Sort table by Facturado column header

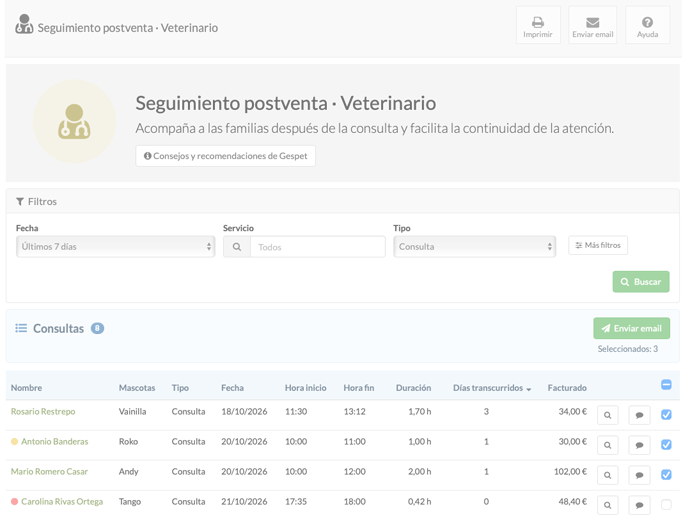click(567, 388)
